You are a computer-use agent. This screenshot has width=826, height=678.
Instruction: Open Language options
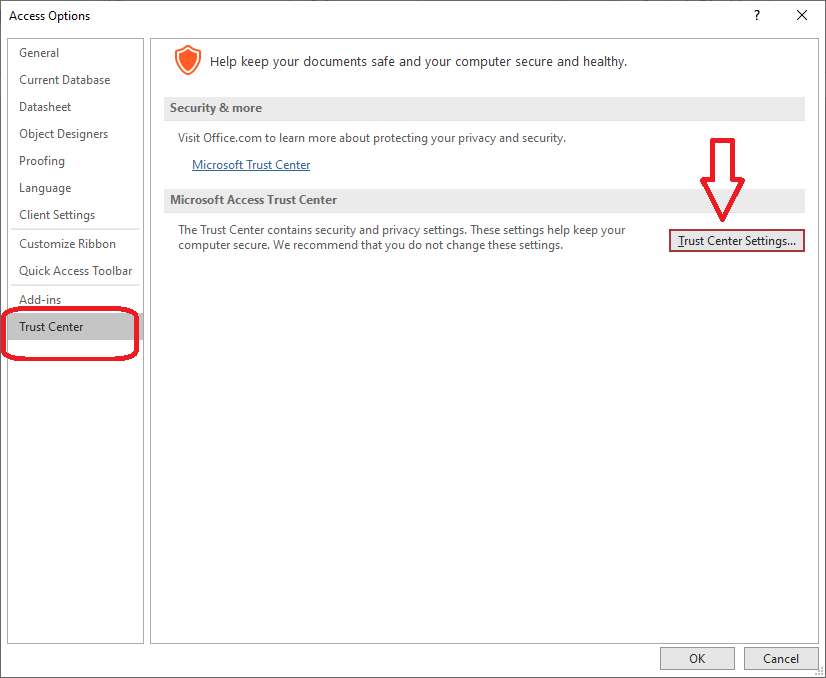pos(45,188)
